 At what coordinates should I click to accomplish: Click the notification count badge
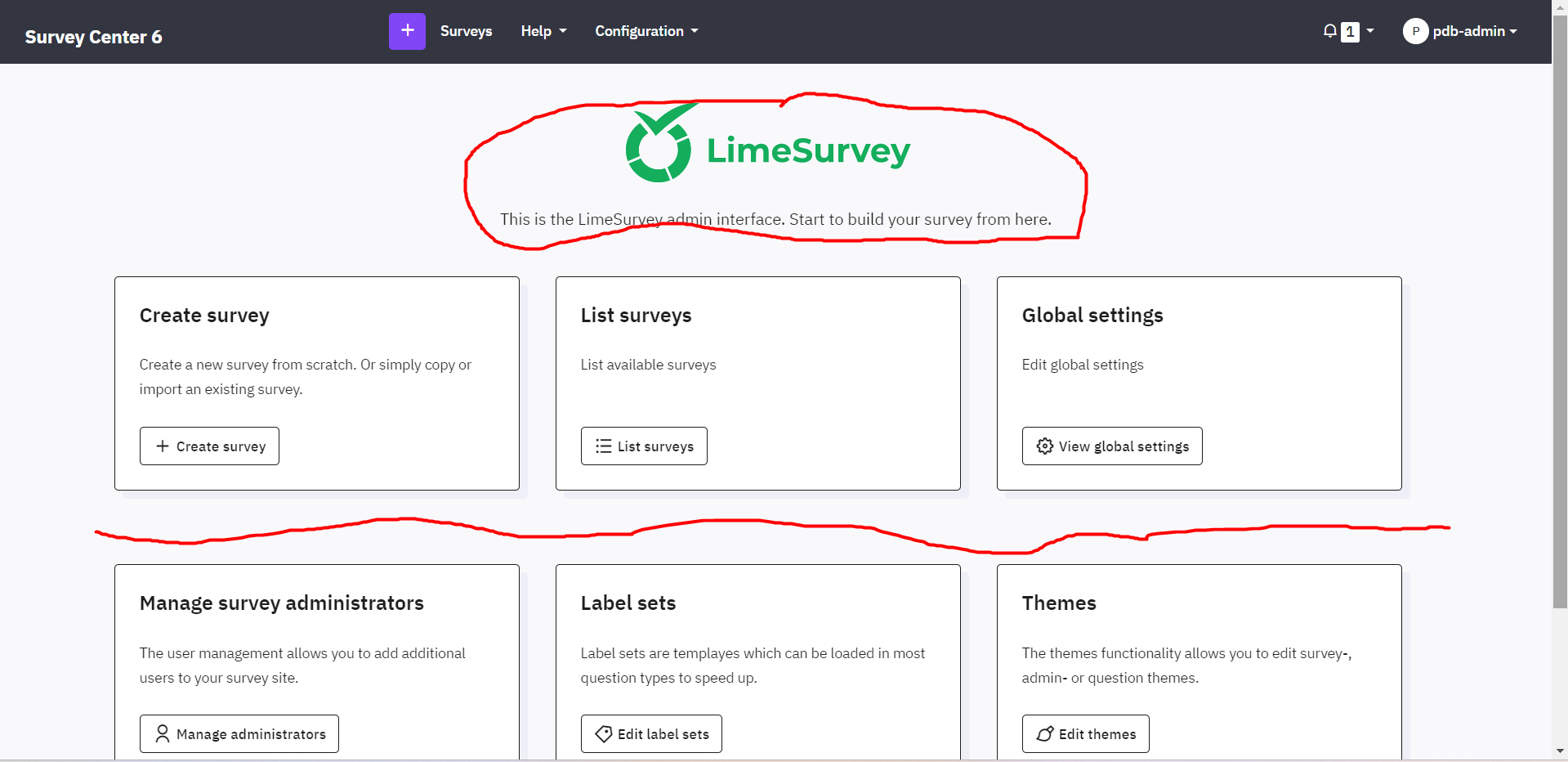click(x=1350, y=31)
